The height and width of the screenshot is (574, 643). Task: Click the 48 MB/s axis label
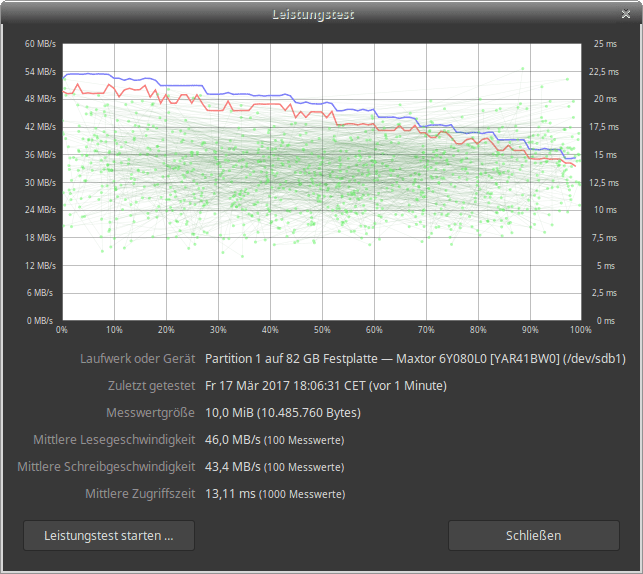[40, 99]
